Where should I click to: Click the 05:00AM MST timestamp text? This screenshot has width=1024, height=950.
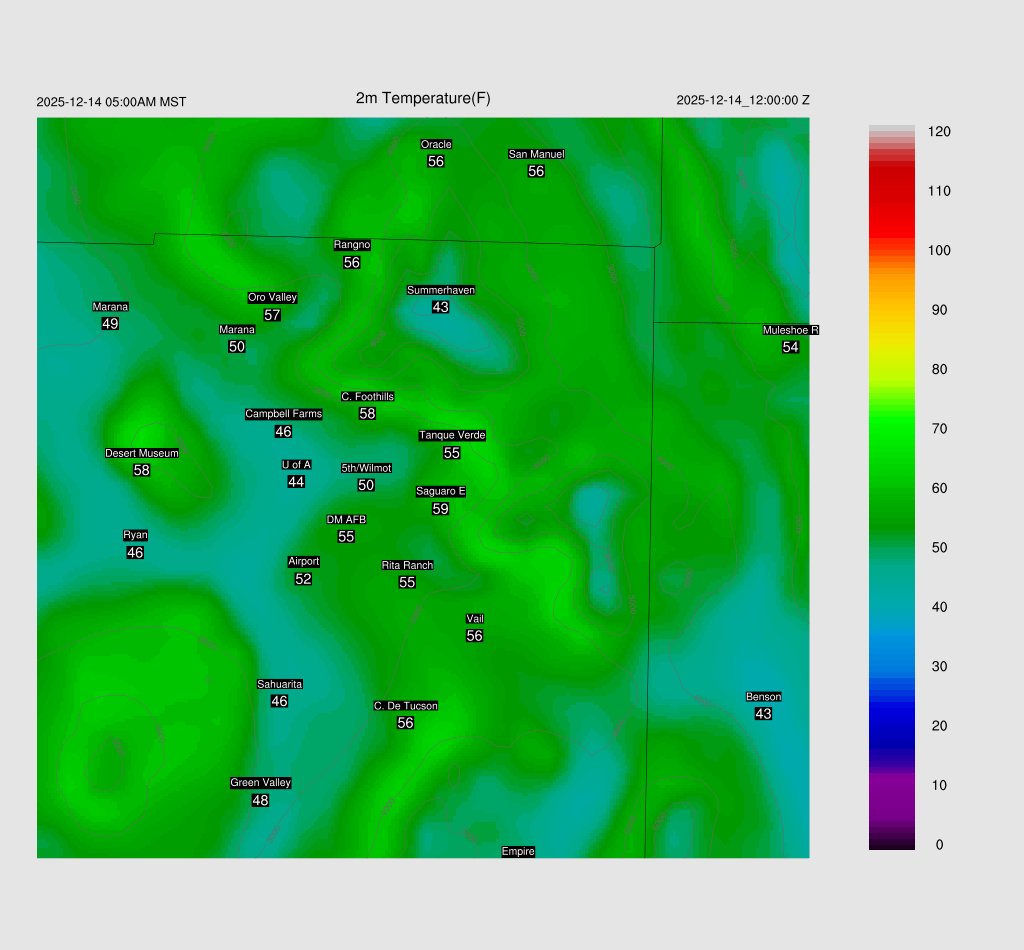[111, 102]
